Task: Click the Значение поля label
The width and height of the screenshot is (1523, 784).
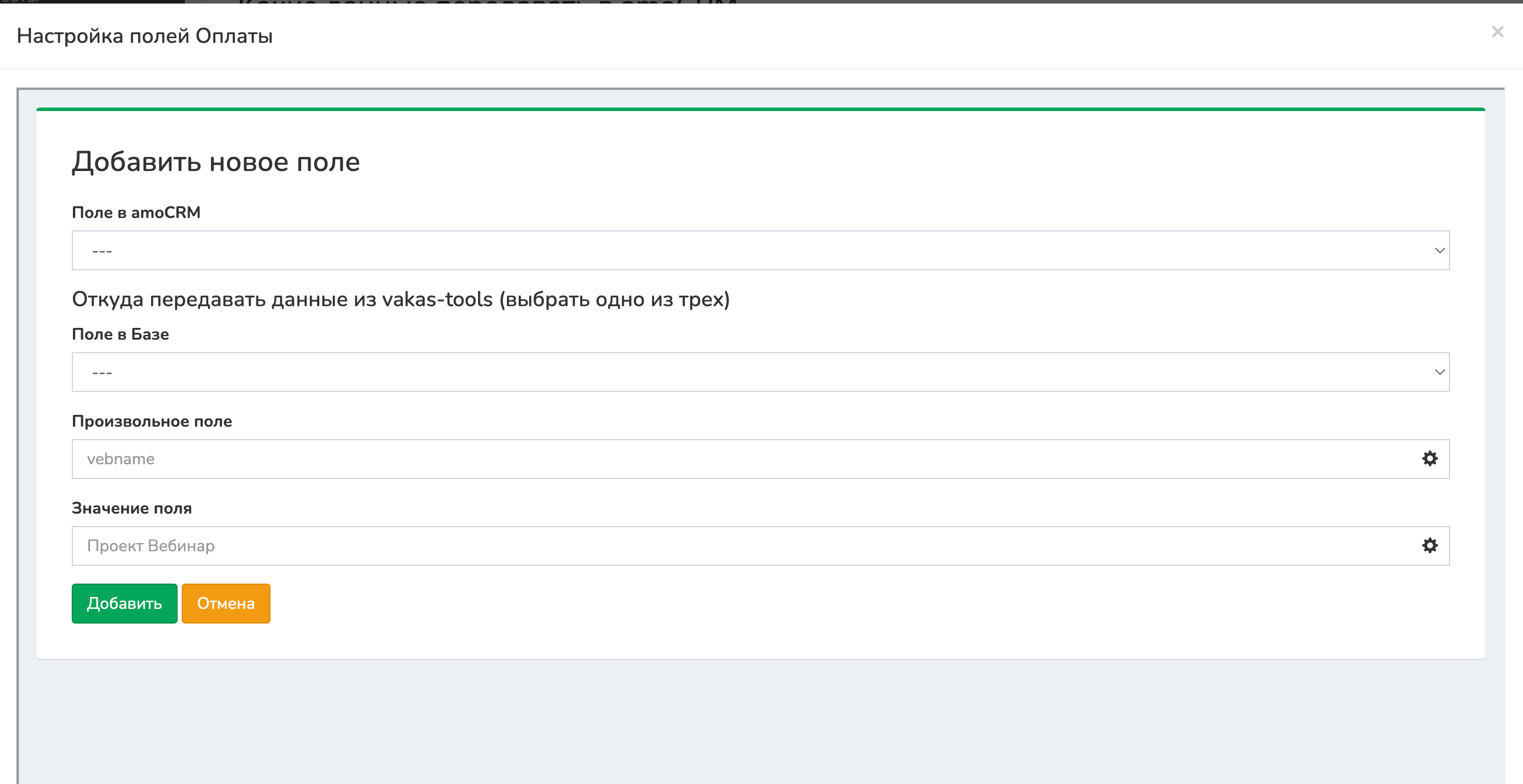Action: (132, 508)
